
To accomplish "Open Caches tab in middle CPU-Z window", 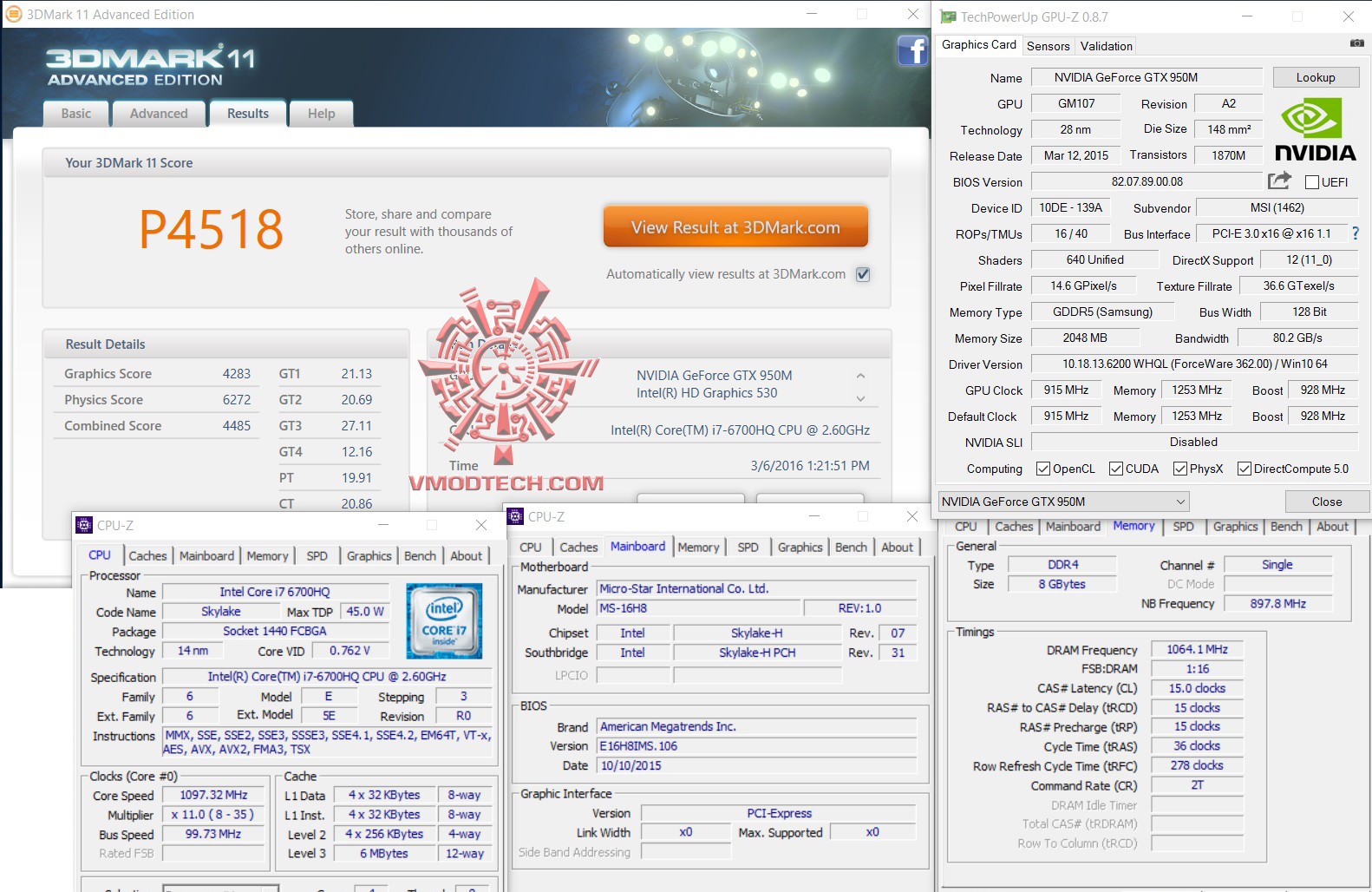I will [578, 548].
